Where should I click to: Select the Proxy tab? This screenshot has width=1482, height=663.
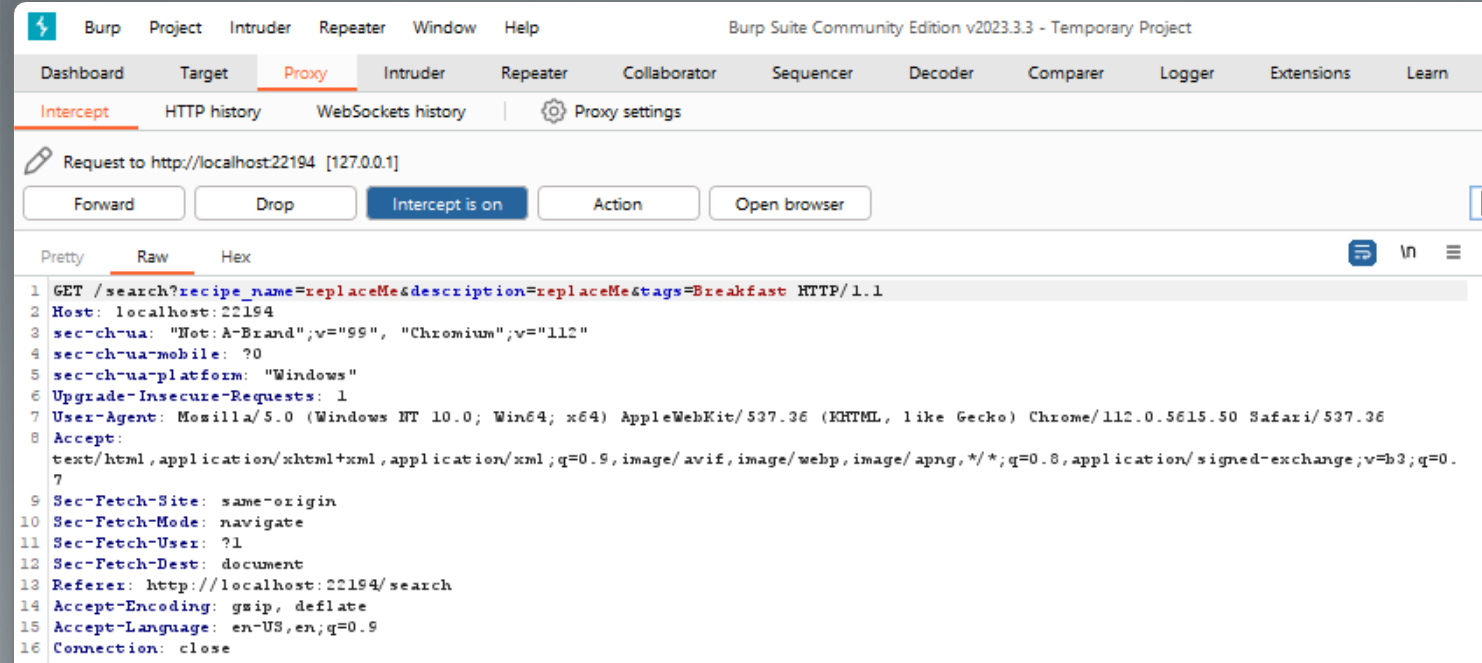click(305, 73)
